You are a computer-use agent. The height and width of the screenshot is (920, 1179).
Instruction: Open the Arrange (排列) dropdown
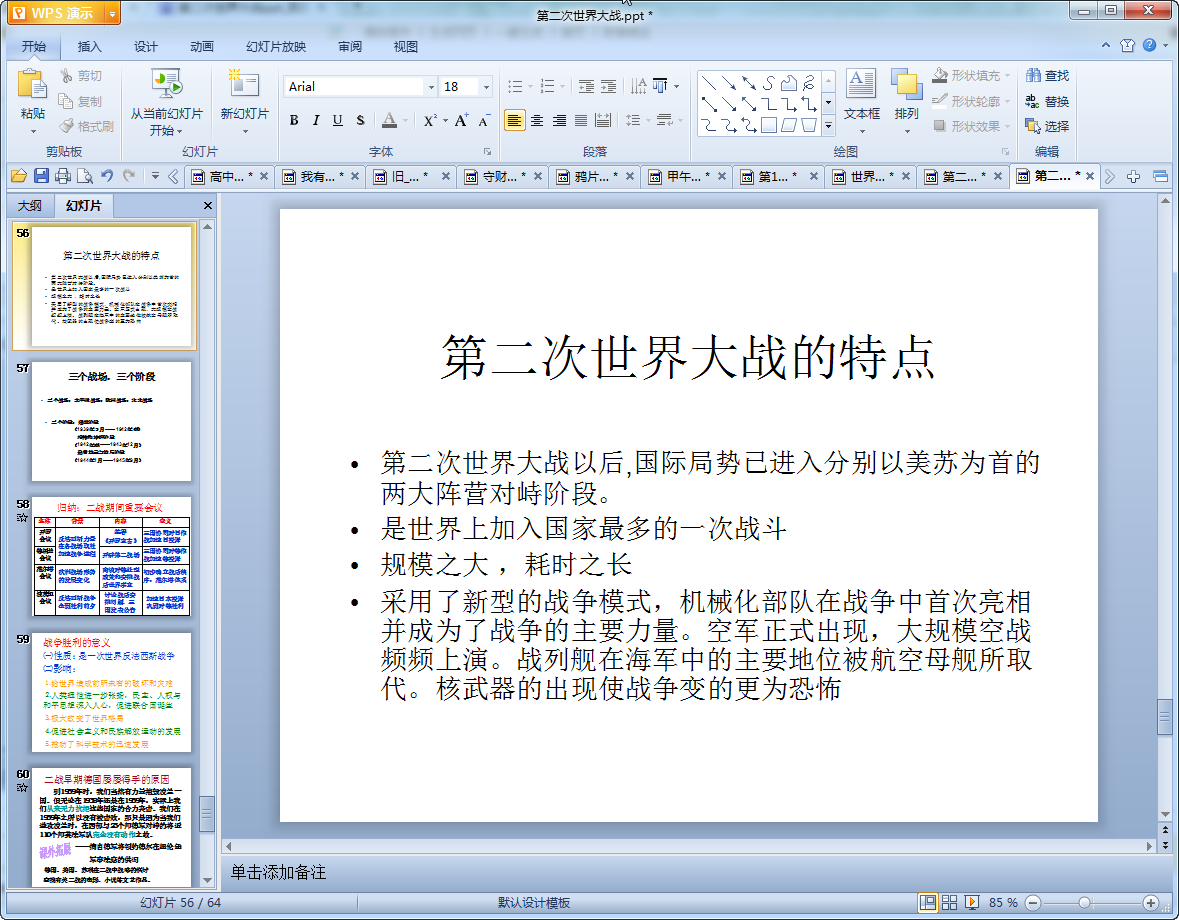click(x=907, y=131)
